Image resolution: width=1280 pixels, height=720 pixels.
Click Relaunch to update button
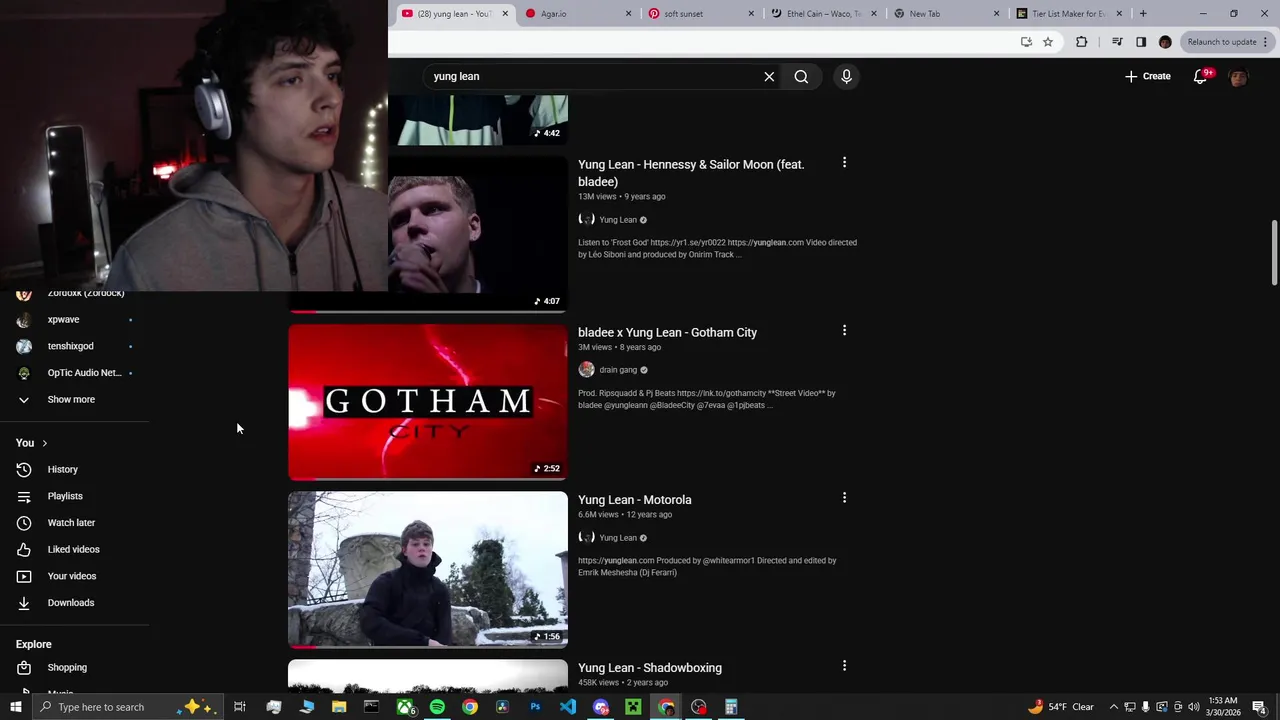(x=1226, y=42)
